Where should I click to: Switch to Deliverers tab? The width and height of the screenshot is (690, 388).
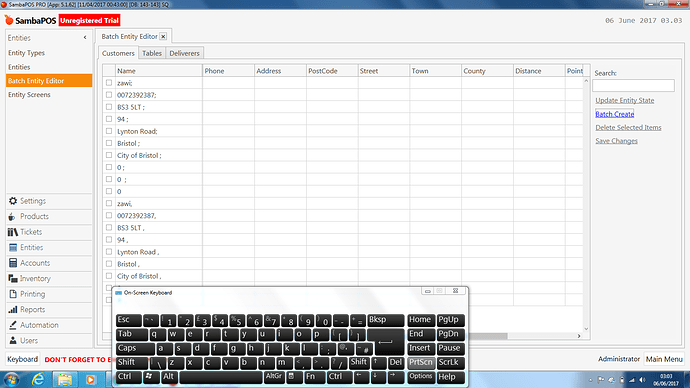coord(184,53)
